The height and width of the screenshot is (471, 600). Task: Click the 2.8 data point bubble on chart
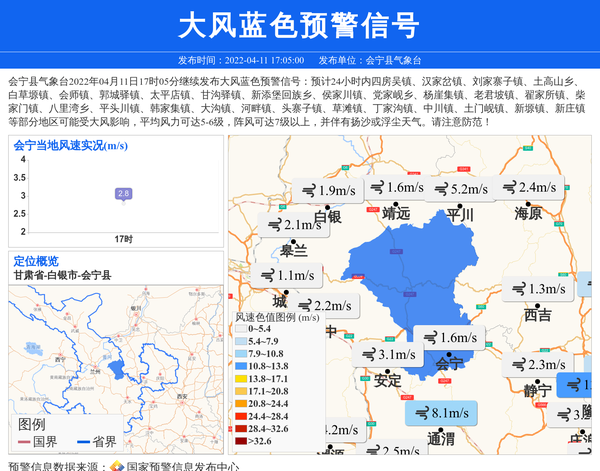tap(124, 194)
